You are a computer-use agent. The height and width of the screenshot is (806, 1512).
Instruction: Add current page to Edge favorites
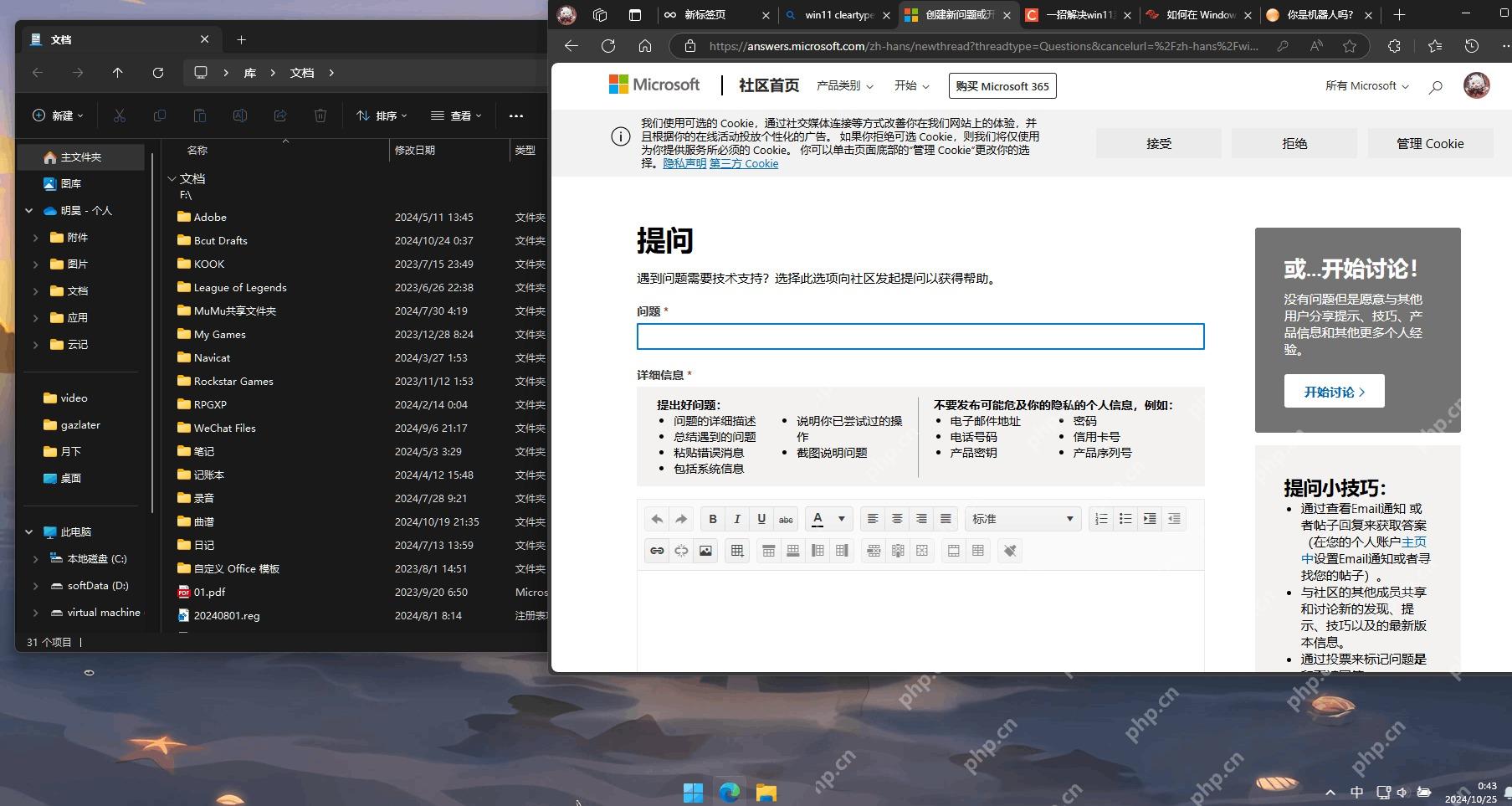click(1350, 46)
